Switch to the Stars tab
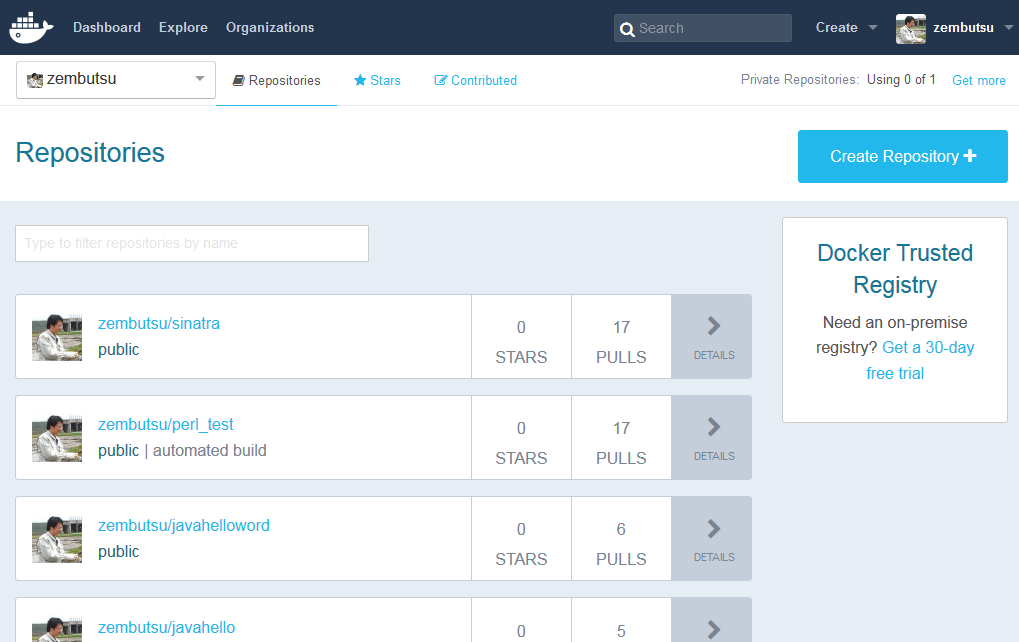 tap(377, 81)
